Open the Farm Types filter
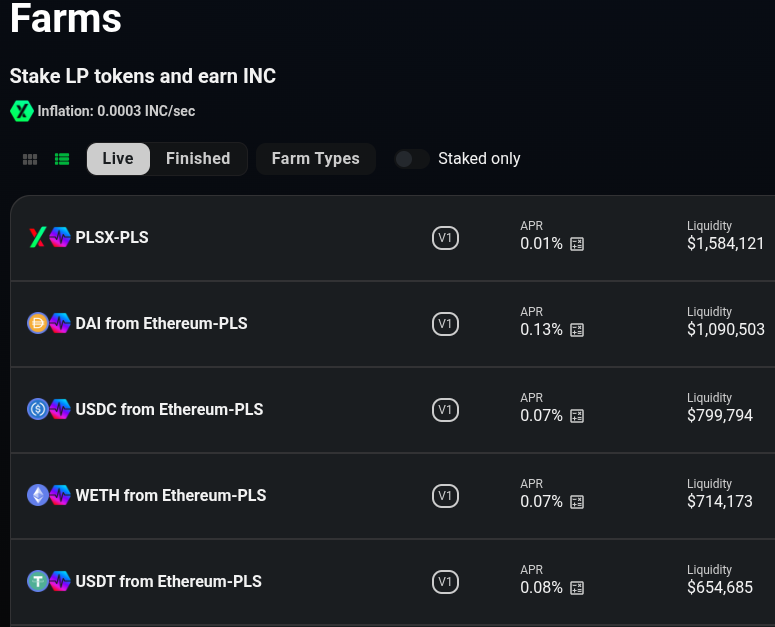The width and height of the screenshot is (775, 627). pos(315,159)
